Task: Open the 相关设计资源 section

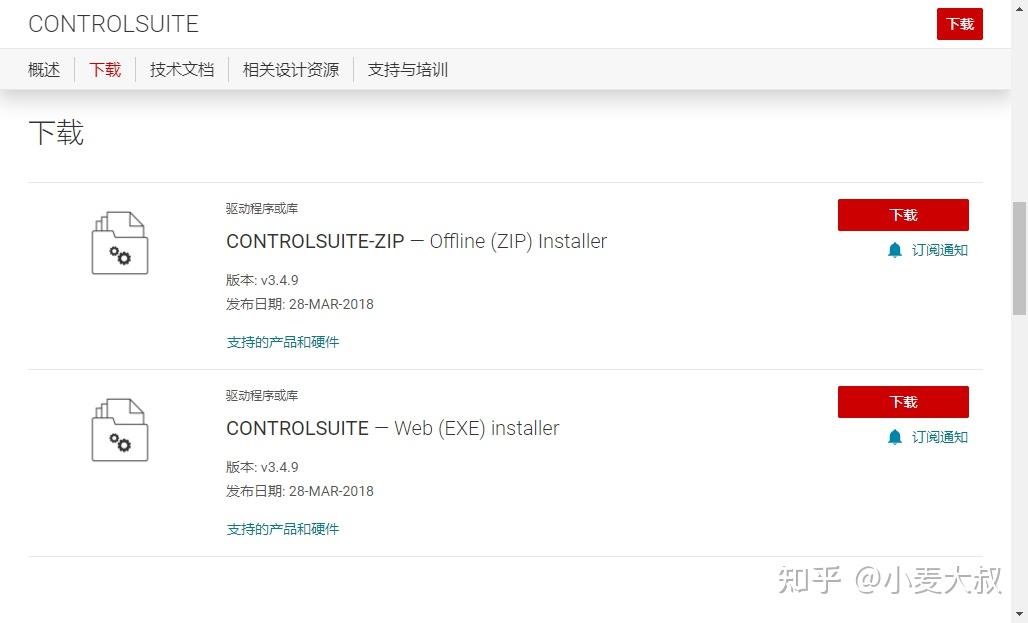Action: coord(290,69)
